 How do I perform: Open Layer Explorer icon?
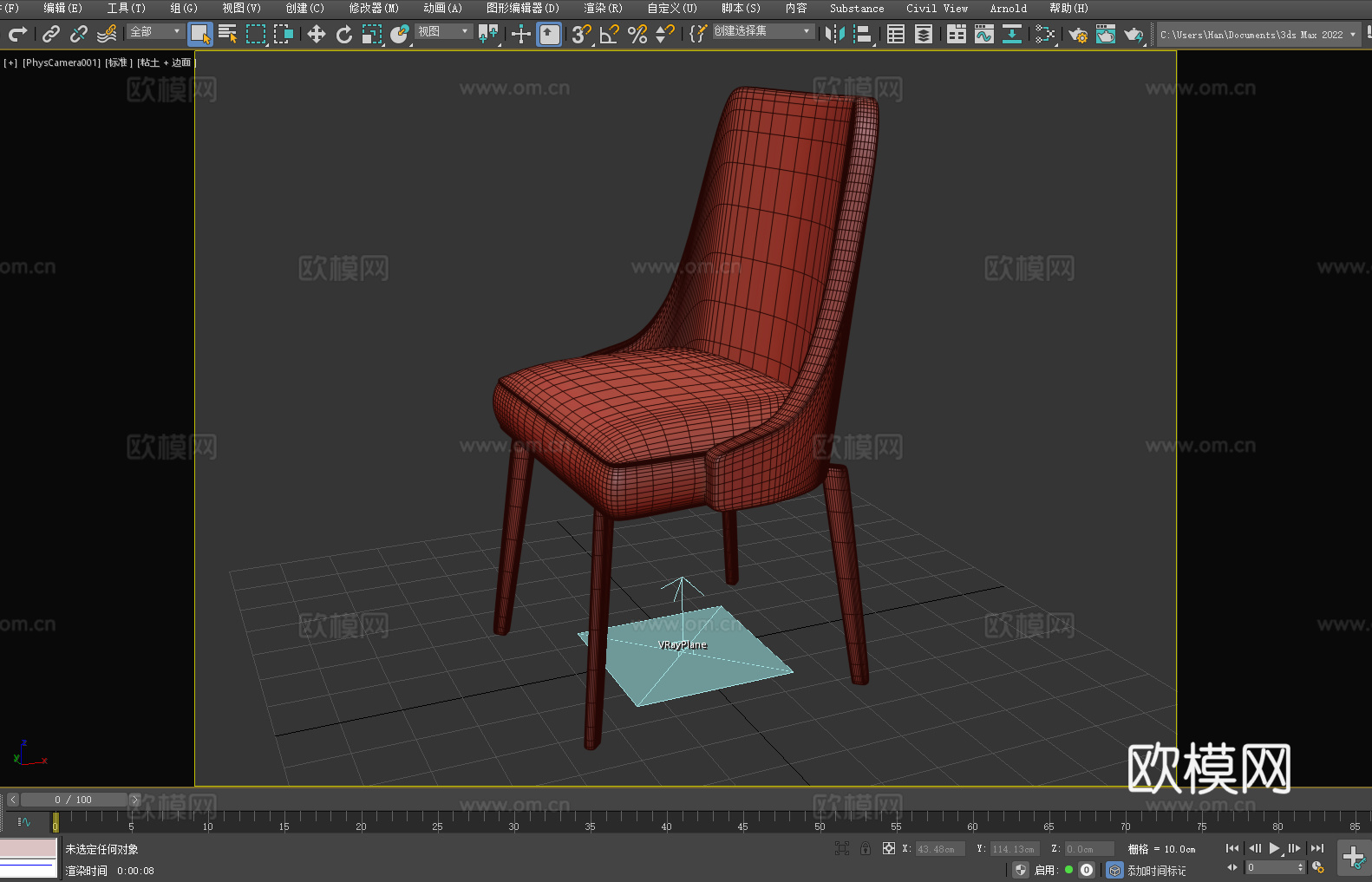(x=924, y=34)
